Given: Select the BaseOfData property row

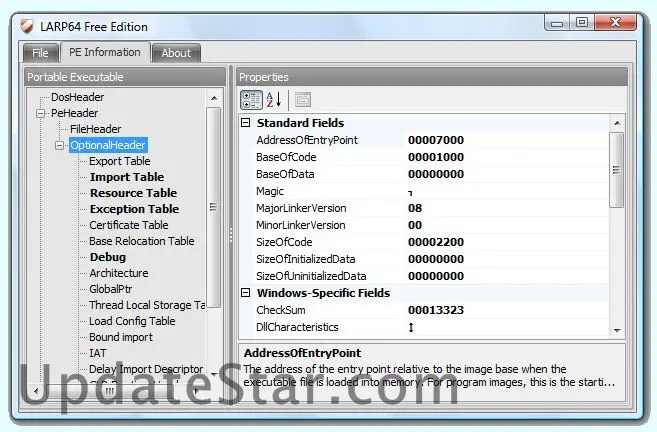Looking at the screenshot, I should point(424,174).
